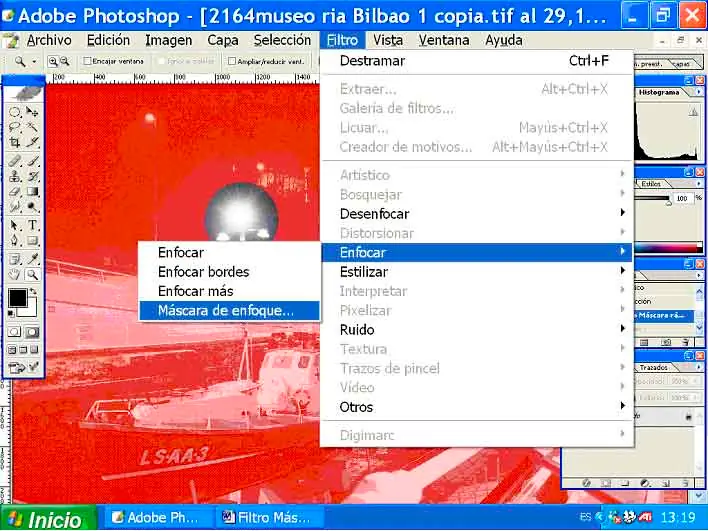
Task: Click the Inicio start button
Action: [x=47, y=518]
